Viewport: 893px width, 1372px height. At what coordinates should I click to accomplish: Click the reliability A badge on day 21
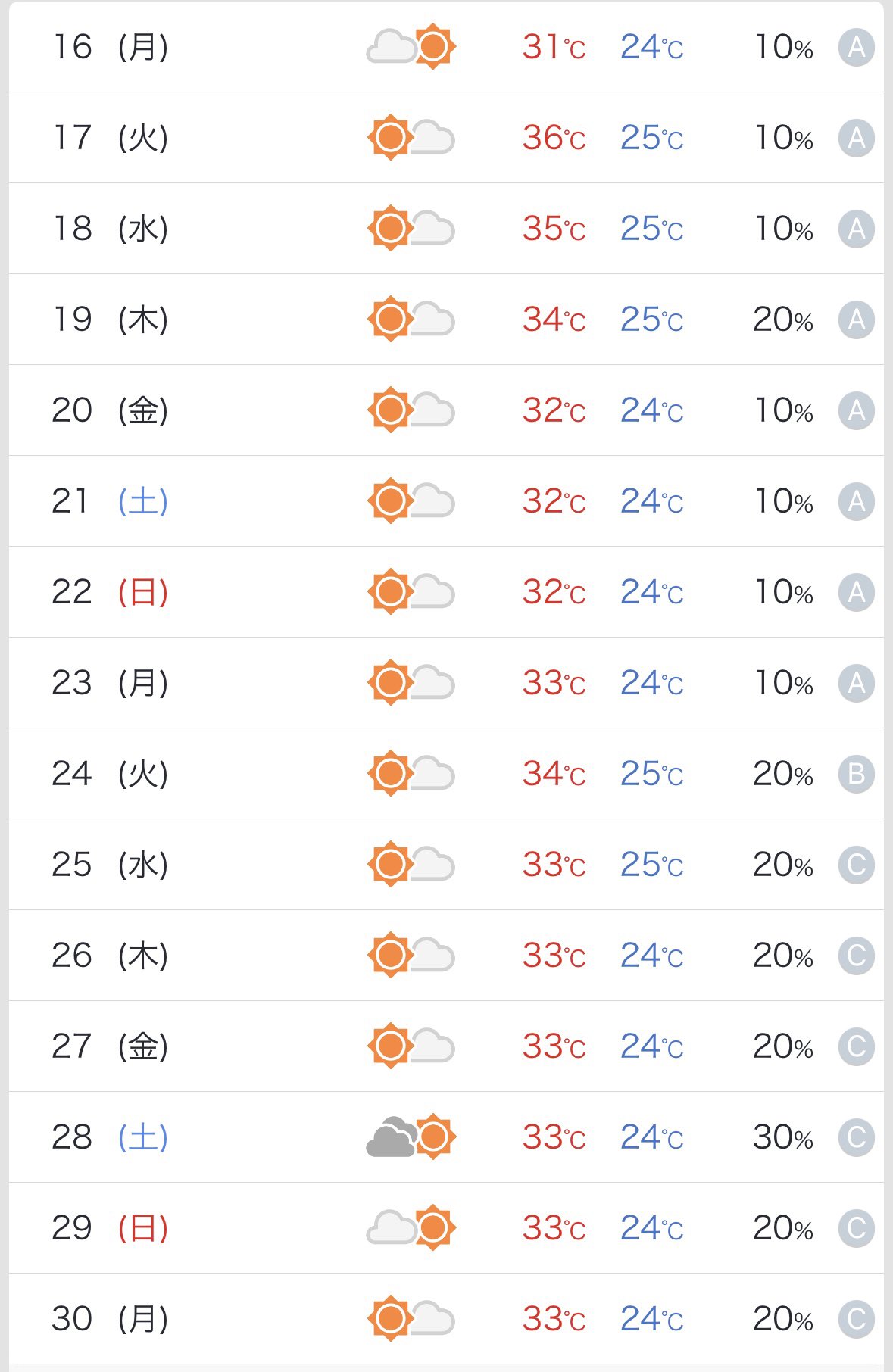(856, 501)
